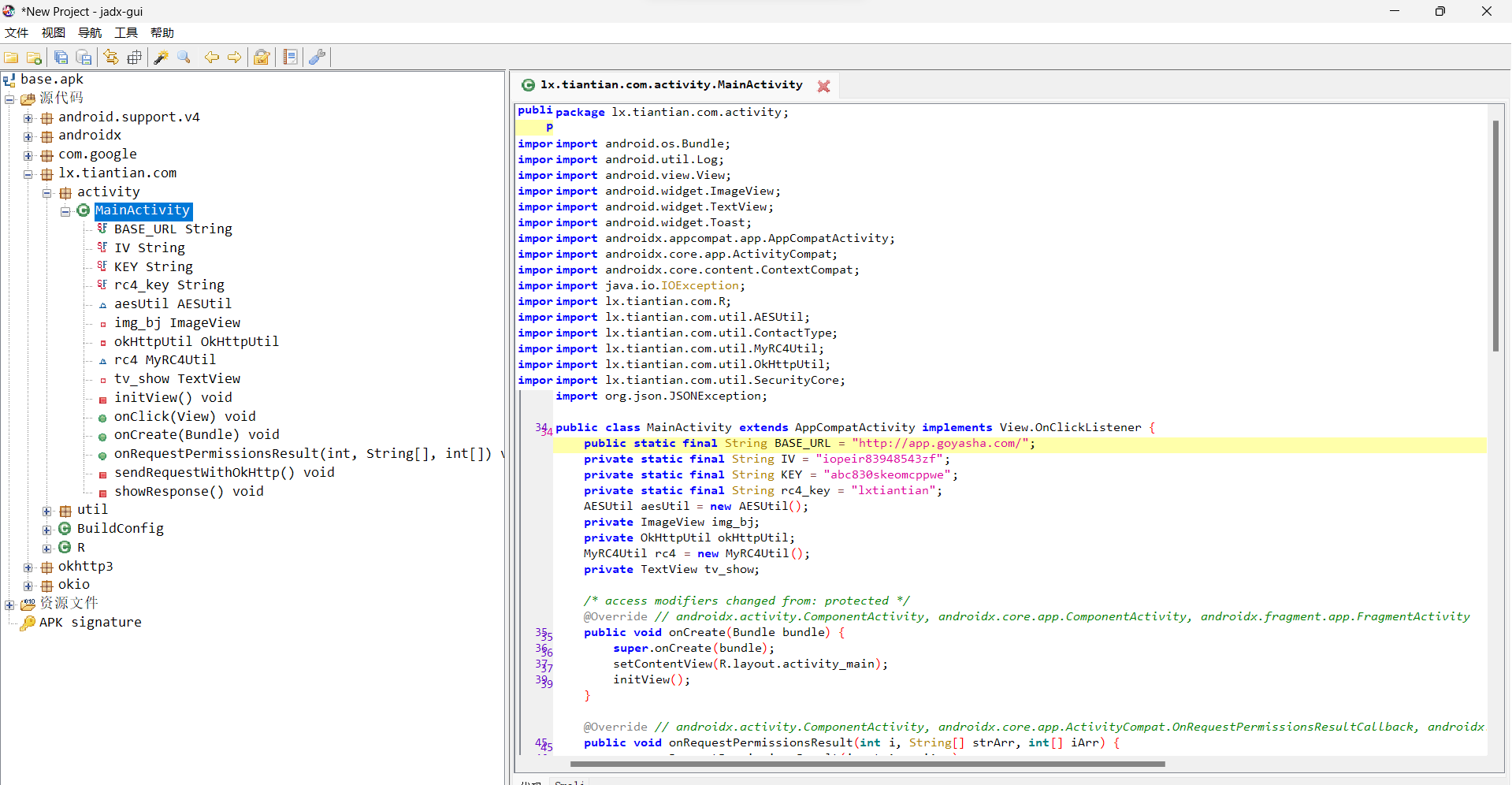Image resolution: width=1512 pixels, height=785 pixels.
Task: Open the 视图 menu
Action: pyautogui.click(x=53, y=32)
